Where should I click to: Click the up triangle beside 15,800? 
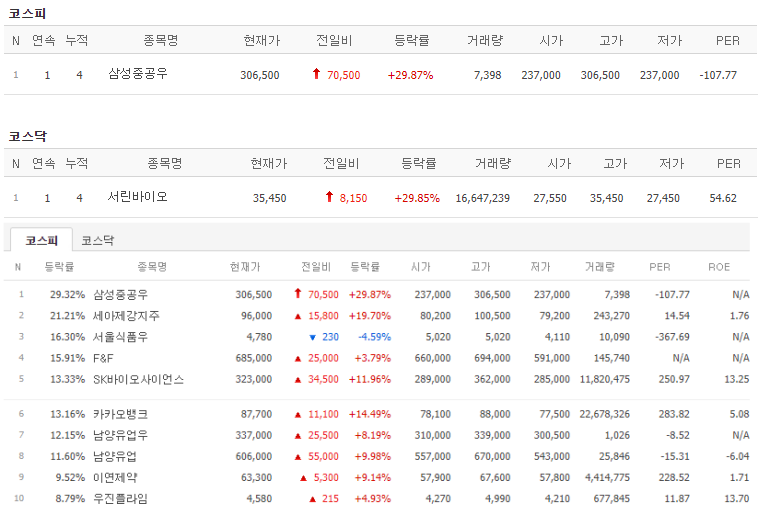[x=298, y=316]
